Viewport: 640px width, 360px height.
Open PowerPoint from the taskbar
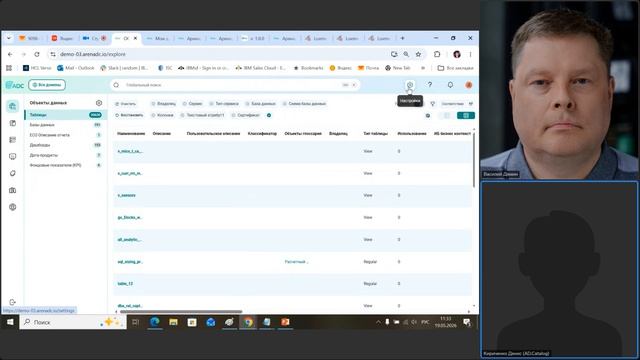285,322
